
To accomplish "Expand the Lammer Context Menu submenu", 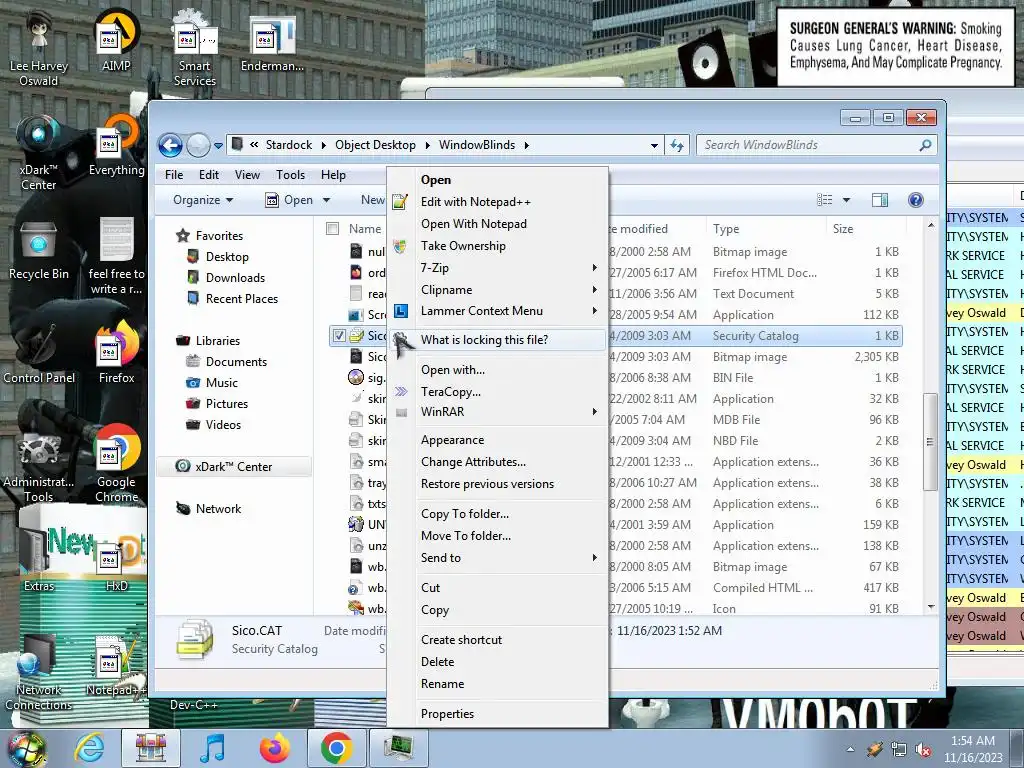I will [498, 311].
